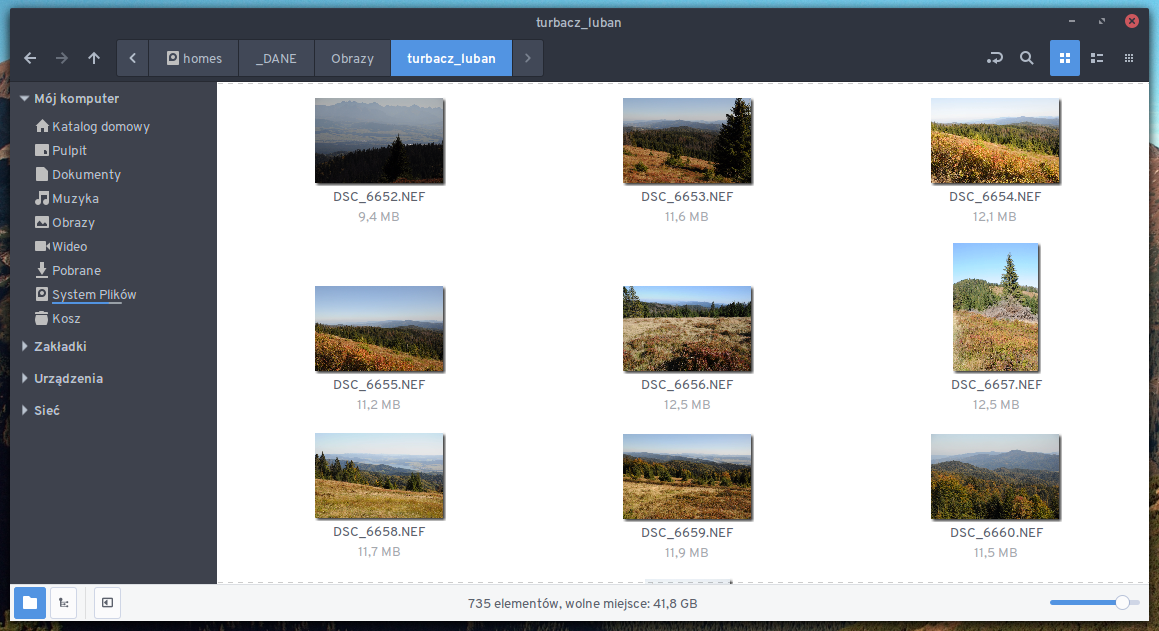Open the Obrazy path segment
The height and width of the screenshot is (631, 1159).
[x=353, y=58]
